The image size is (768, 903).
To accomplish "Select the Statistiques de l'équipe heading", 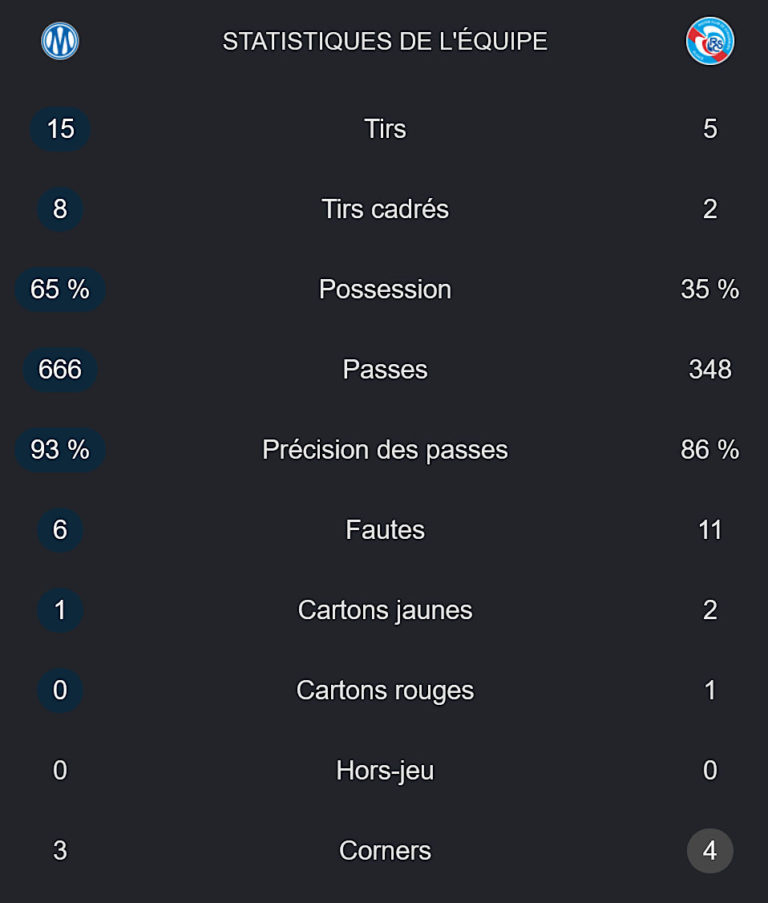I will pyautogui.click(x=385, y=41).
